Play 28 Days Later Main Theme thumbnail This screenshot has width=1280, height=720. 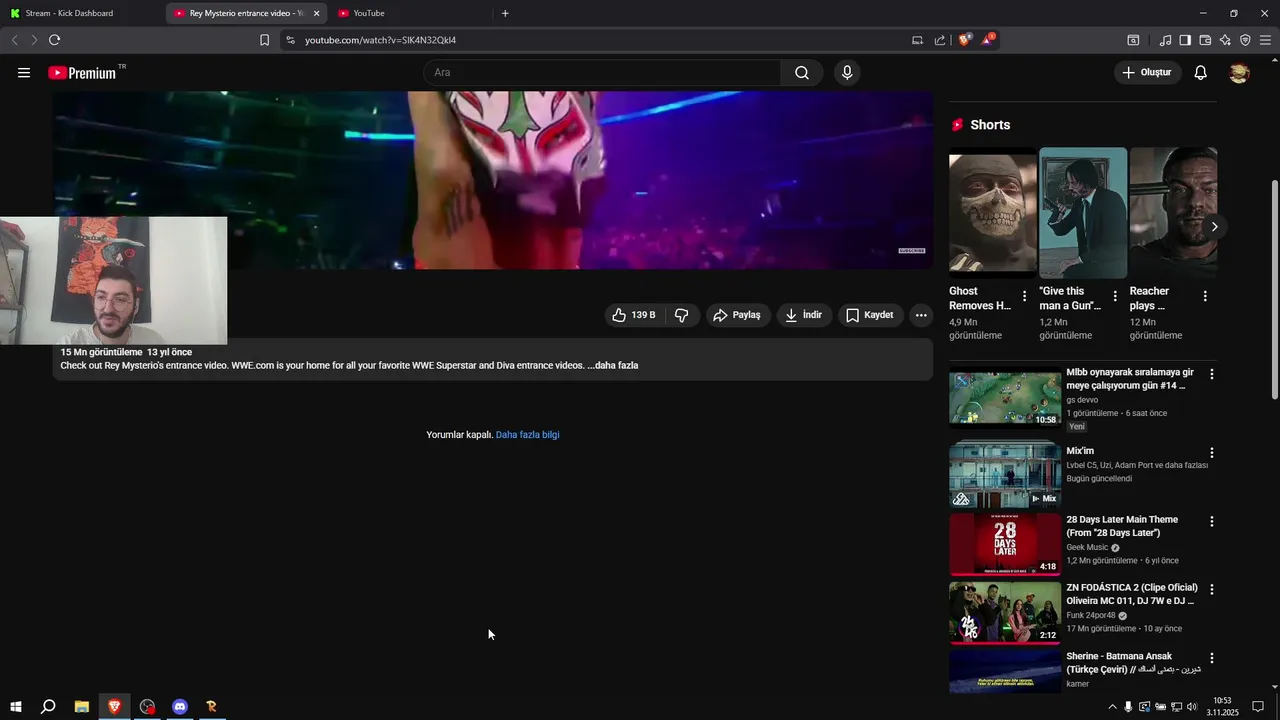pyautogui.click(x=1005, y=545)
